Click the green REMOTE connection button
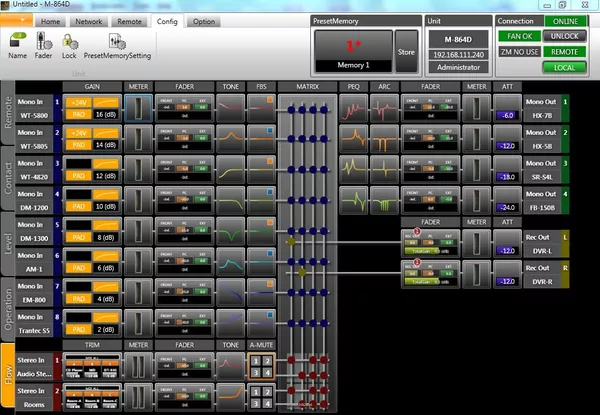This screenshot has width=600, height=415. 564,52
